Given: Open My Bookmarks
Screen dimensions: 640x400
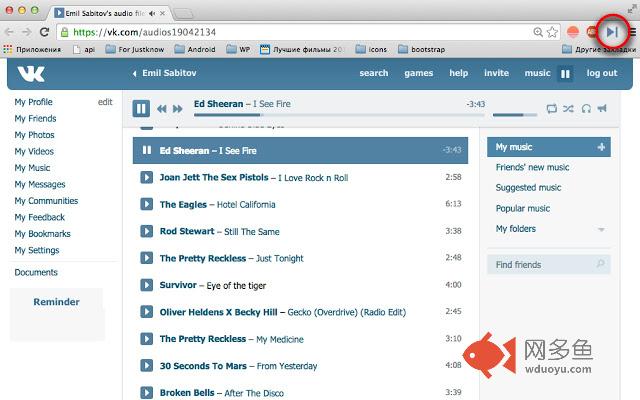Looking at the screenshot, I should point(42,234).
